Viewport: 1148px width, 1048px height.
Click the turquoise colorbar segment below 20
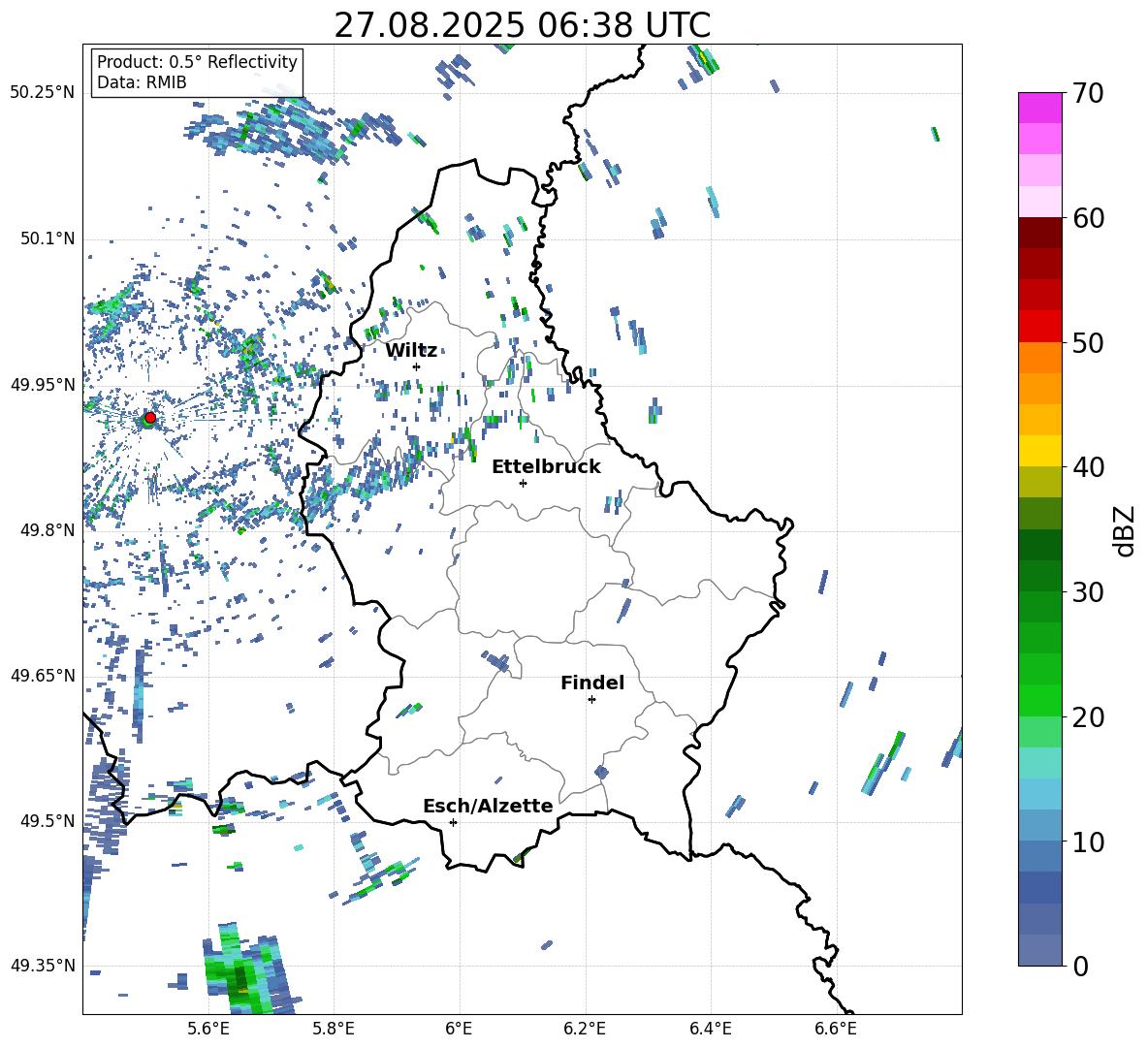tap(1039, 763)
